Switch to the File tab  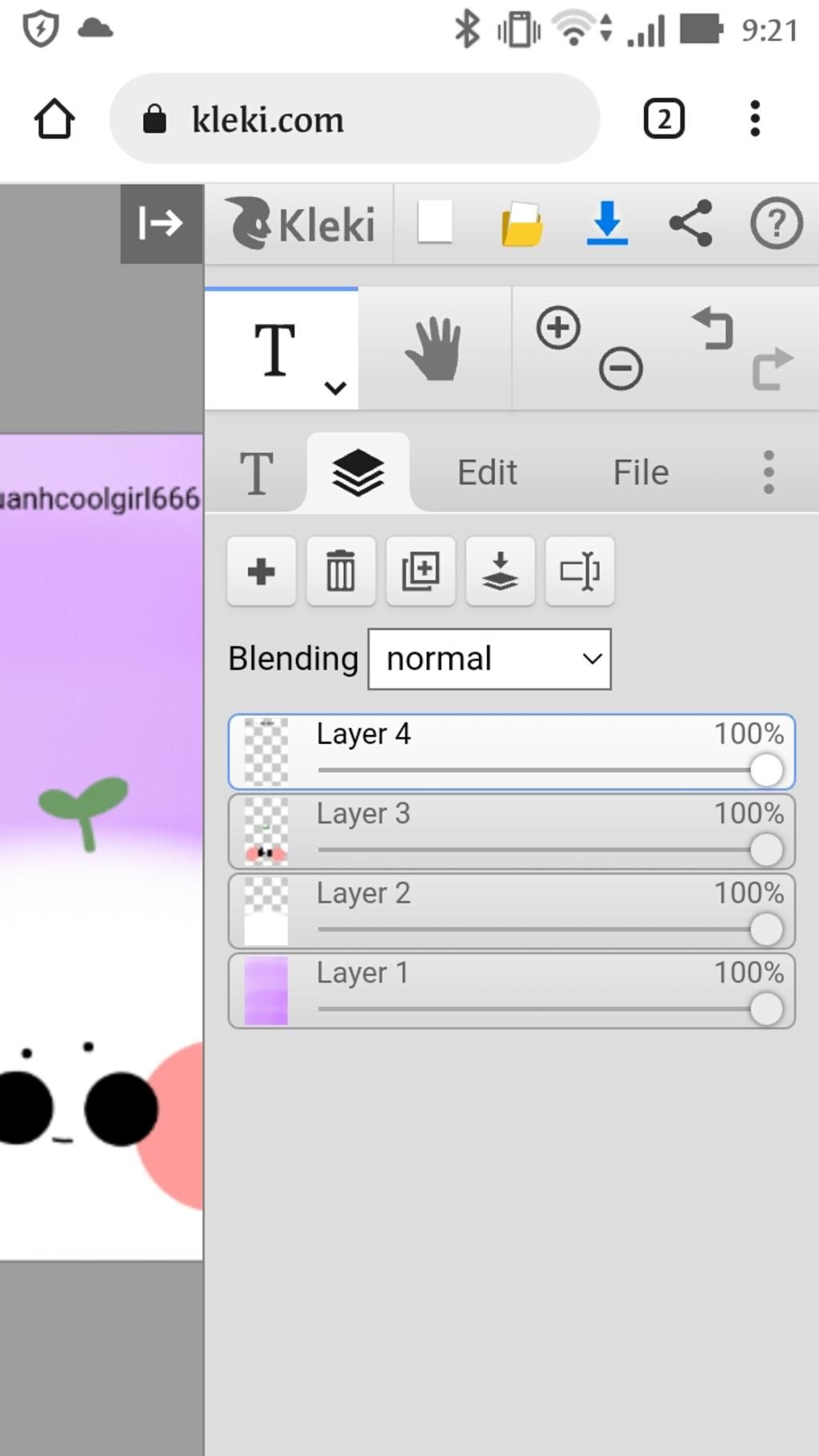641,472
